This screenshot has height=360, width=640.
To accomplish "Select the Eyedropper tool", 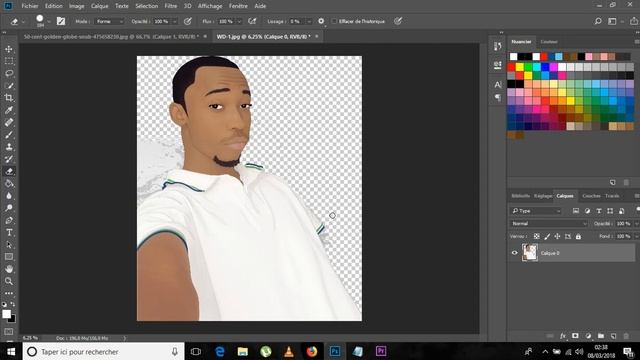I will pyautogui.click(x=9, y=110).
